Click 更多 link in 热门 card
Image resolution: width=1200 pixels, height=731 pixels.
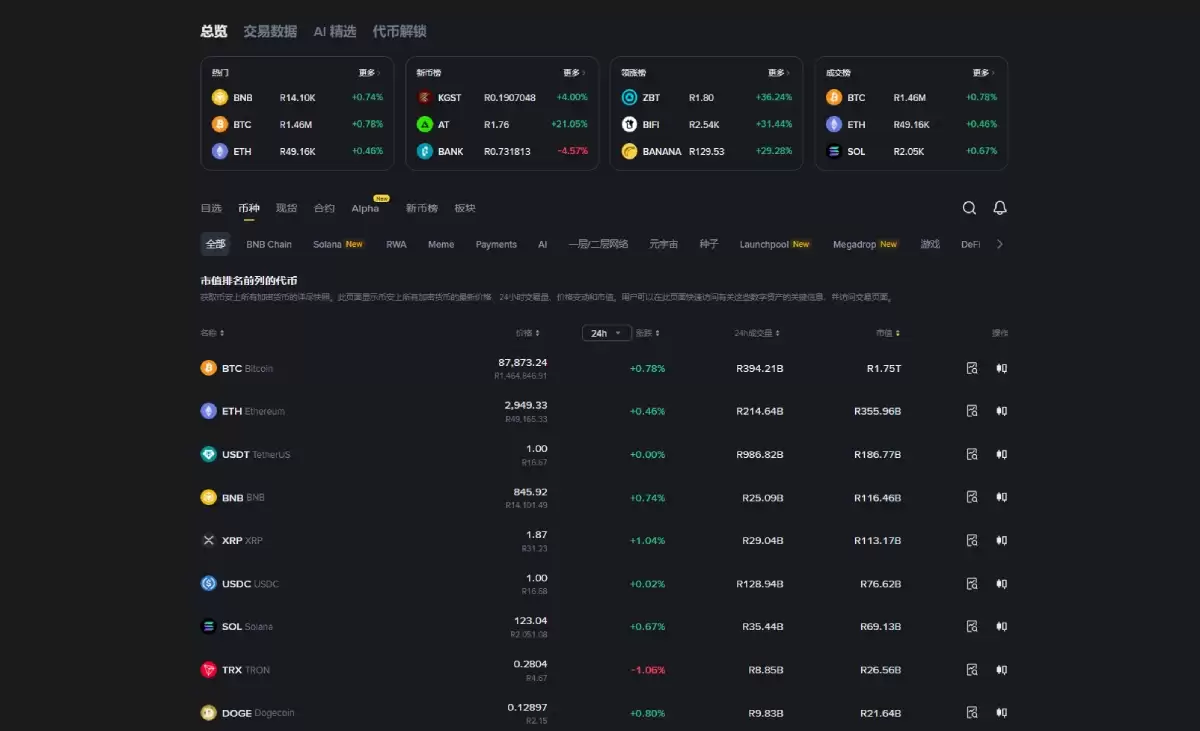[x=369, y=73]
